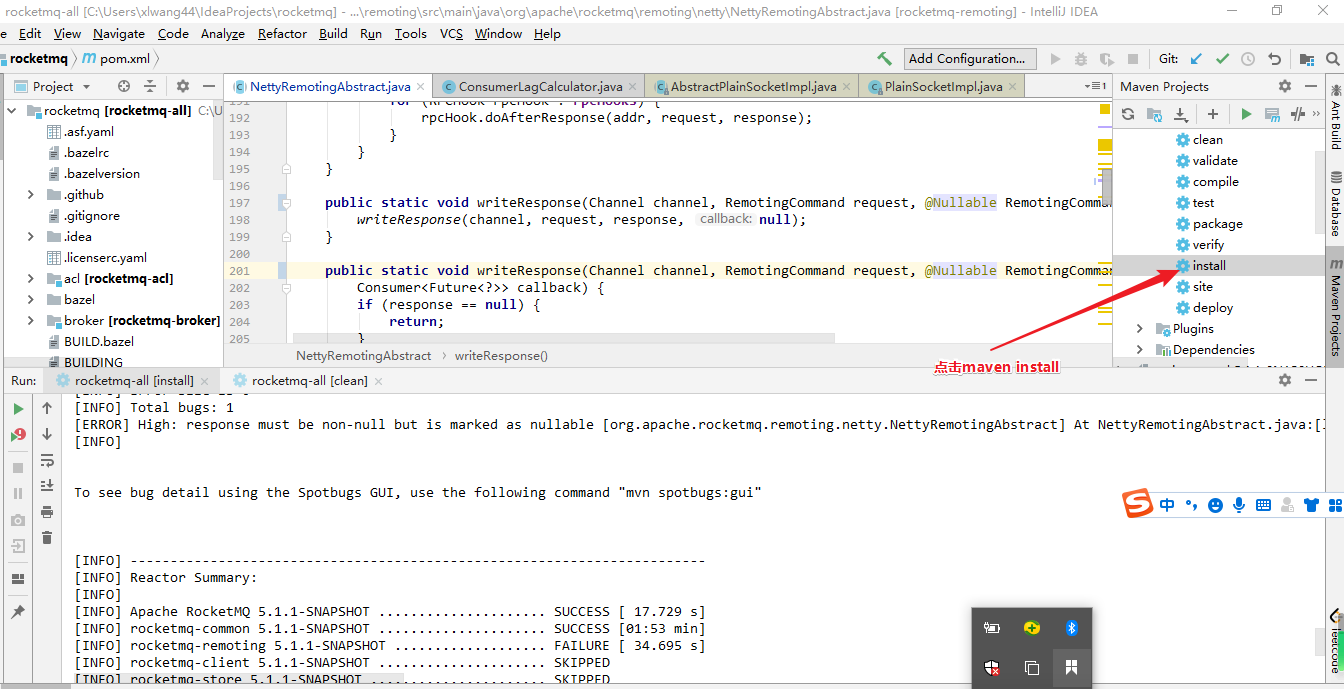Open VCS menu

pos(452,33)
